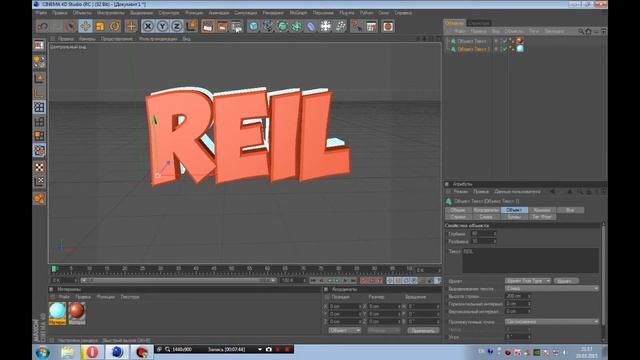Toggle the Y axis lock
This screenshot has height=360, width=640.
162,27
